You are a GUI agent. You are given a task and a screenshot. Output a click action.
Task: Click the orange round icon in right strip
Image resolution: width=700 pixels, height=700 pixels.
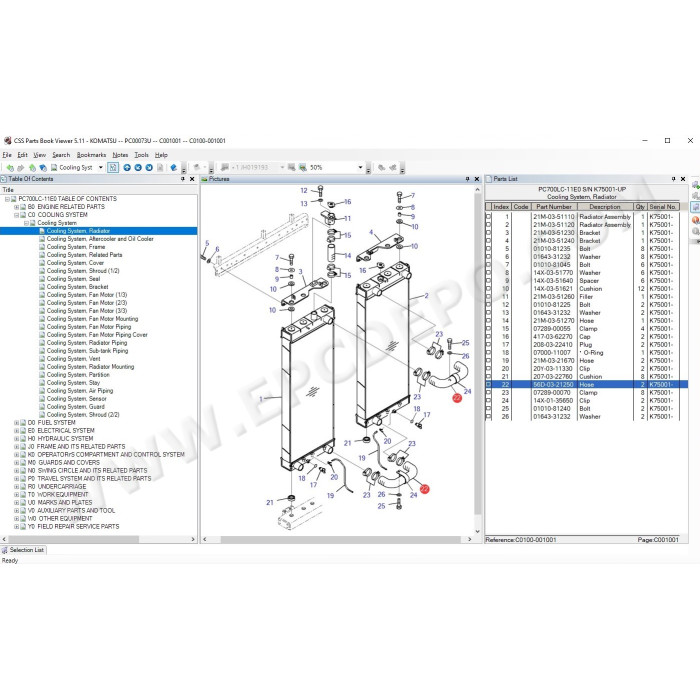point(696,220)
